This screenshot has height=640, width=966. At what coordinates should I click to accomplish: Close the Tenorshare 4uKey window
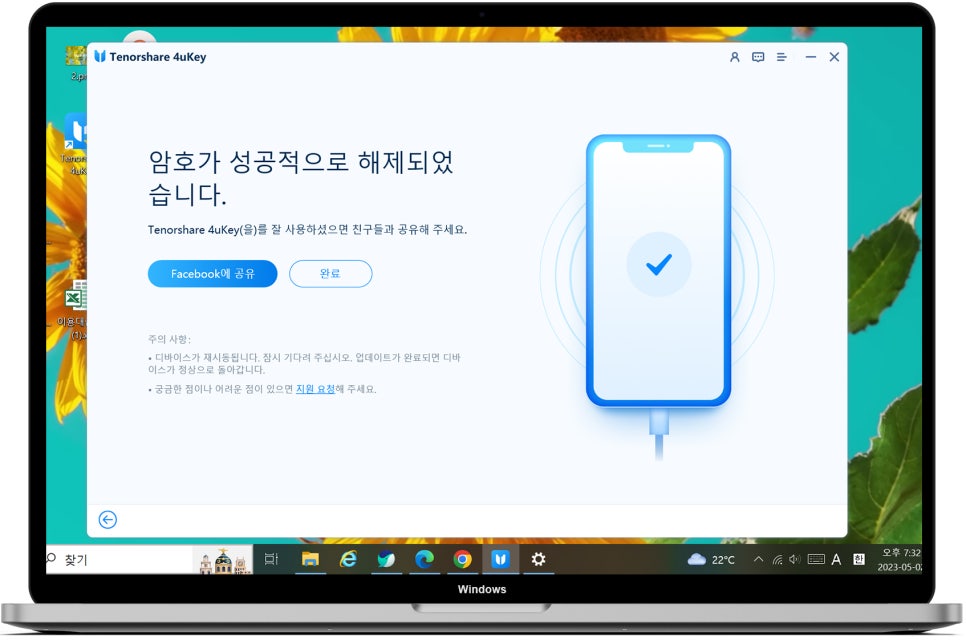point(834,57)
